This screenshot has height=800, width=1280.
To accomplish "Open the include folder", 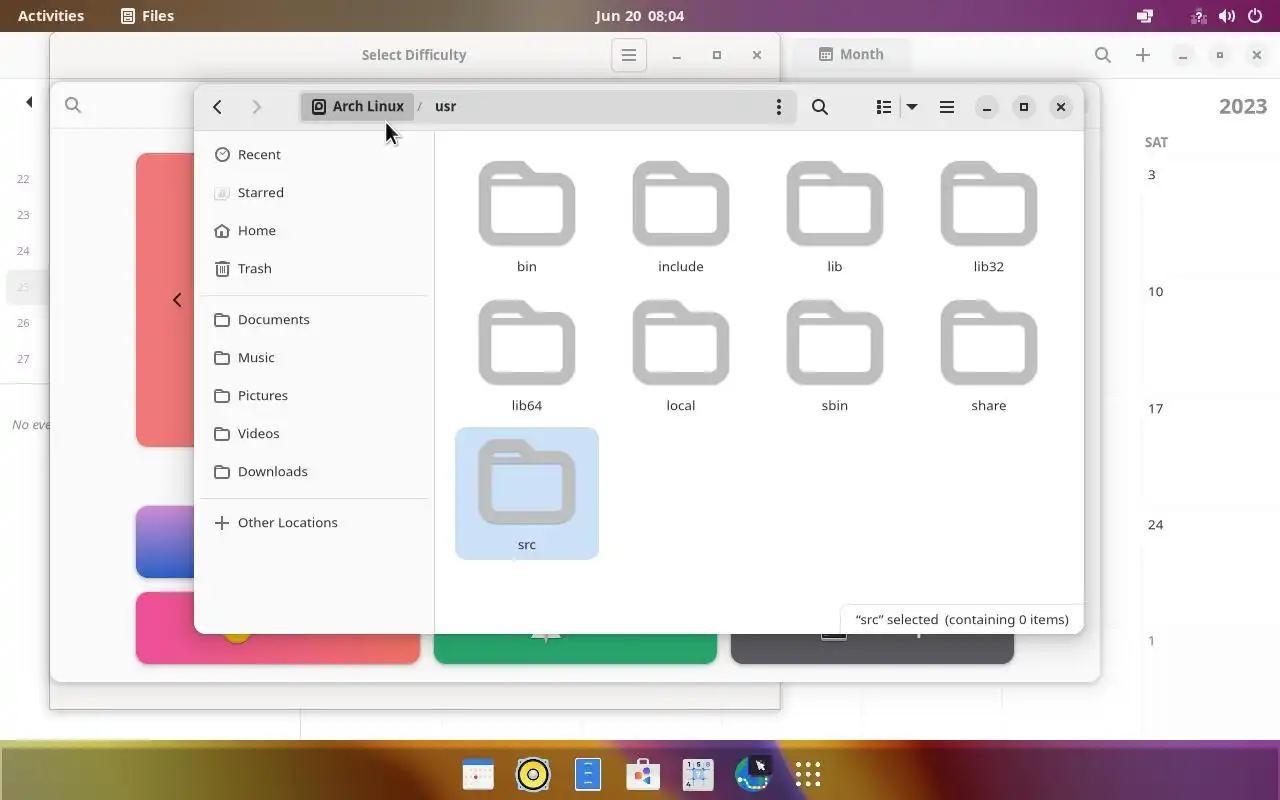I will pos(681,216).
